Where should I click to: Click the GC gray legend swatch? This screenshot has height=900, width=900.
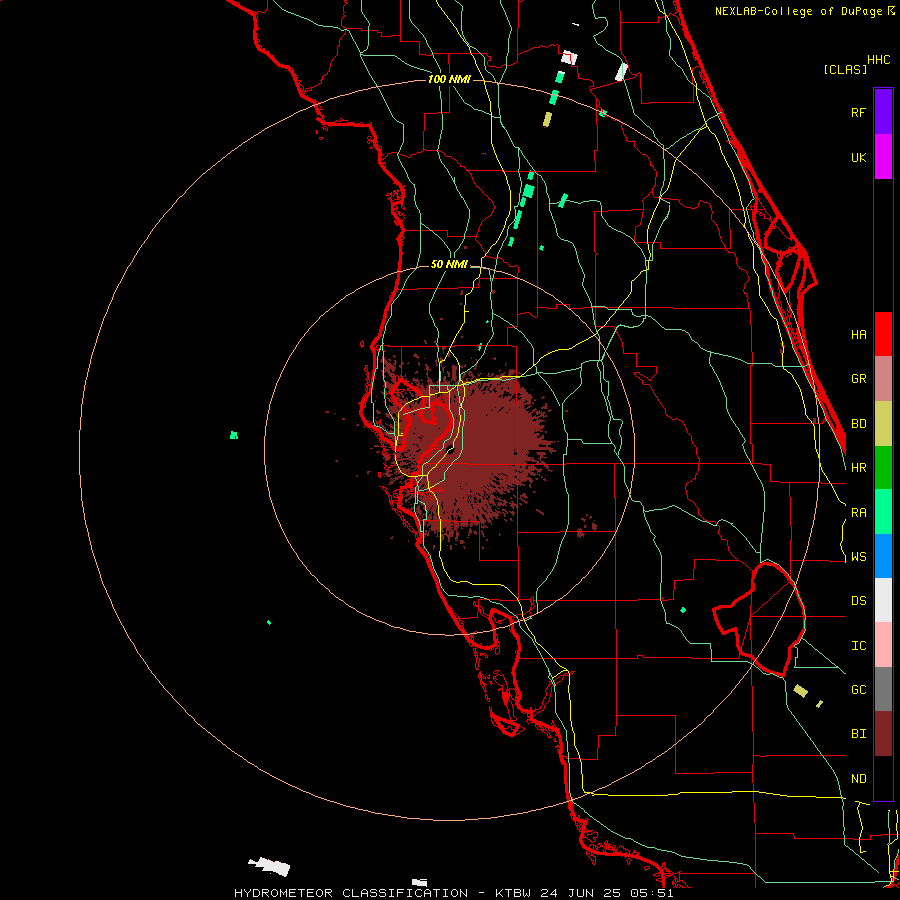click(x=883, y=689)
